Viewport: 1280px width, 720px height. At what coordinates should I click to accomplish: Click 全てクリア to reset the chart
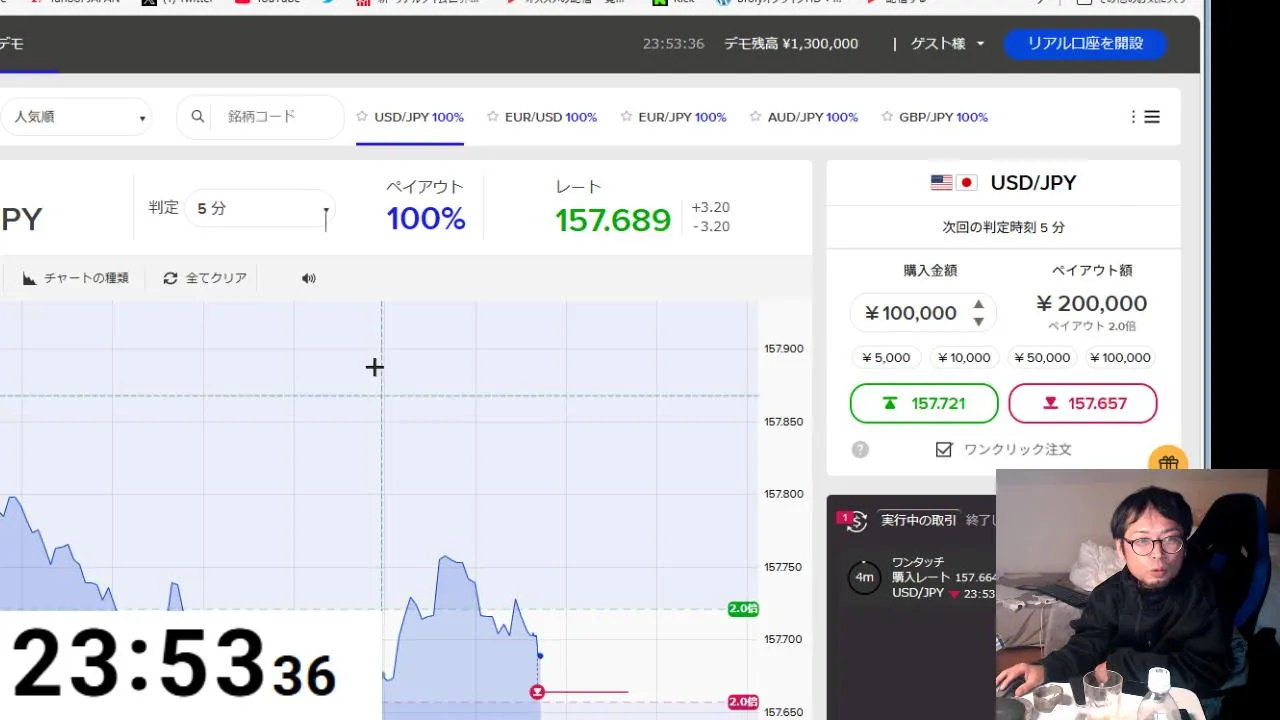[x=205, y=278]
